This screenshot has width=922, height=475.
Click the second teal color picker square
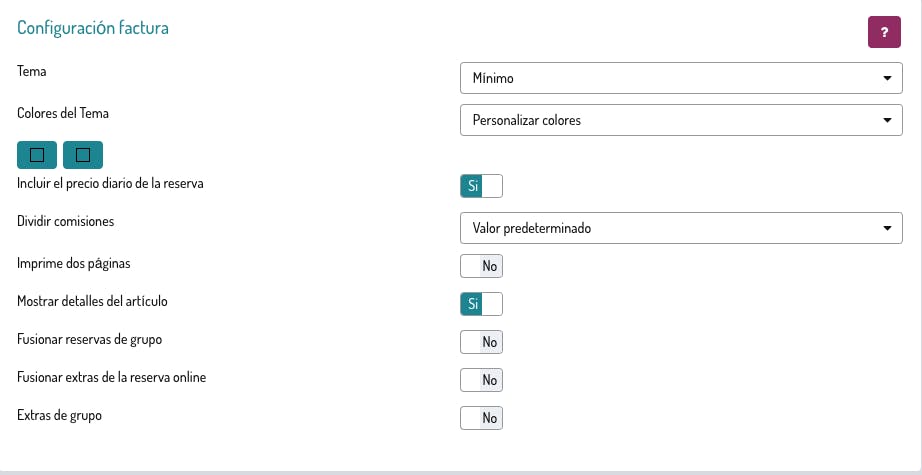pyautogui.click(x=83, y=154)
